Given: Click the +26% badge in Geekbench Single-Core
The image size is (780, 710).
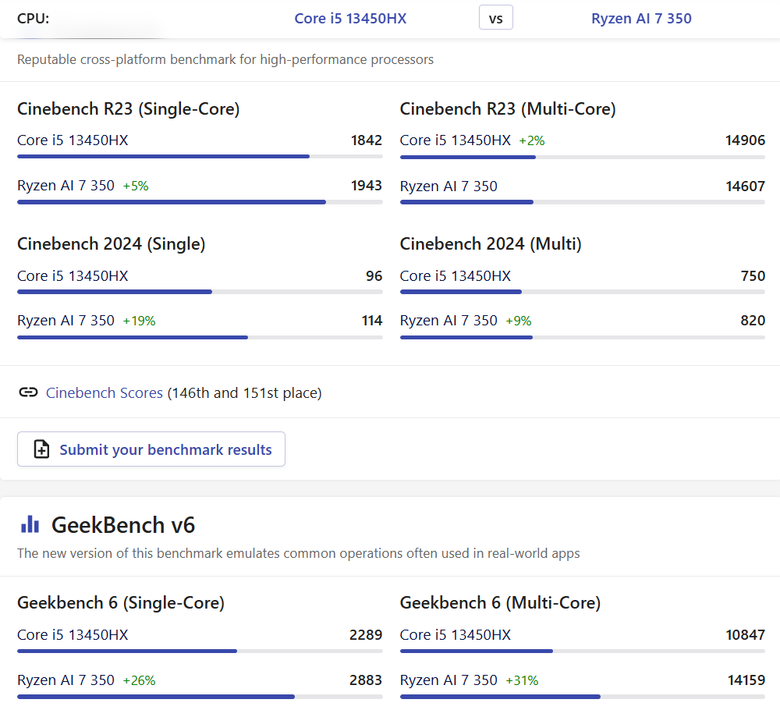Looking at the screenshot, I should coord(139,681).
